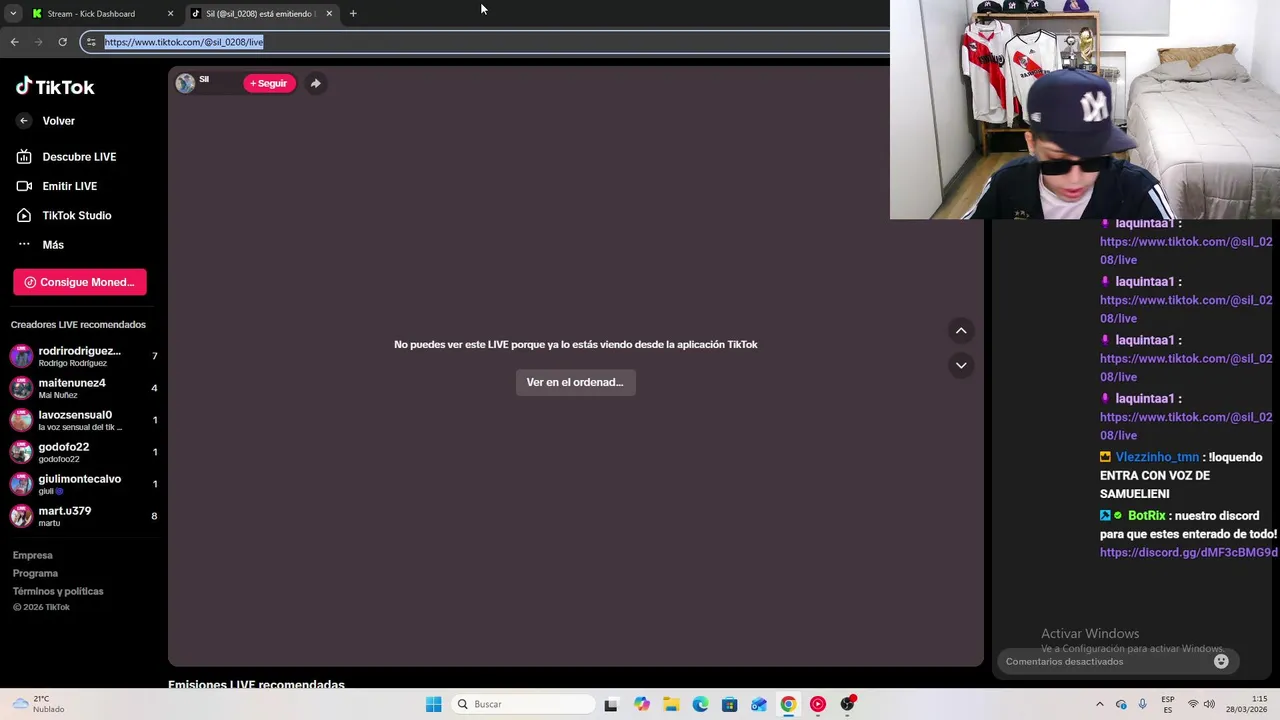The width and height of the screenshot is (1280, 720).
Task: Click the Wi-Fi network tray icon
Action: coord(1193,704)
